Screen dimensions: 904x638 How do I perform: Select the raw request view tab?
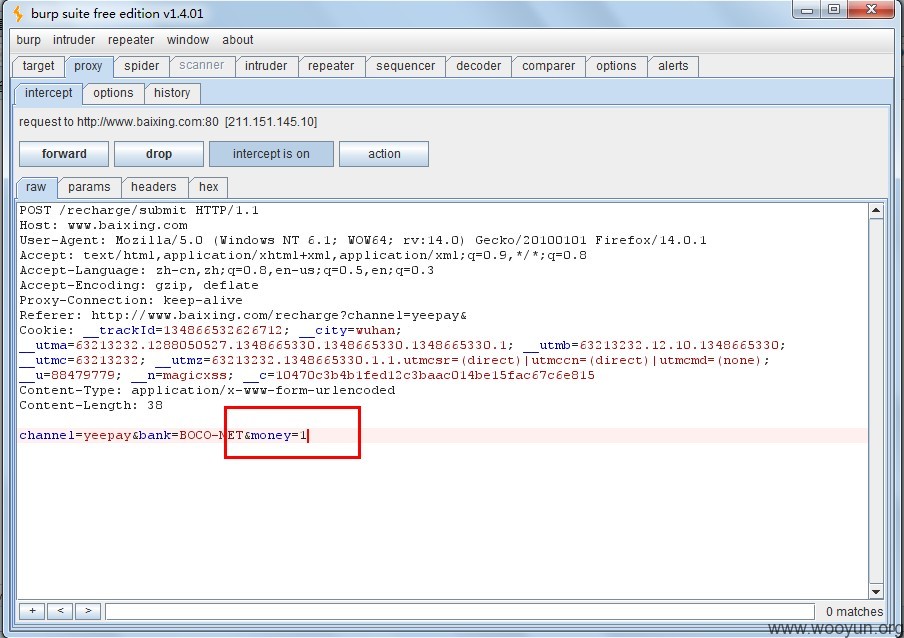[36, 187]
